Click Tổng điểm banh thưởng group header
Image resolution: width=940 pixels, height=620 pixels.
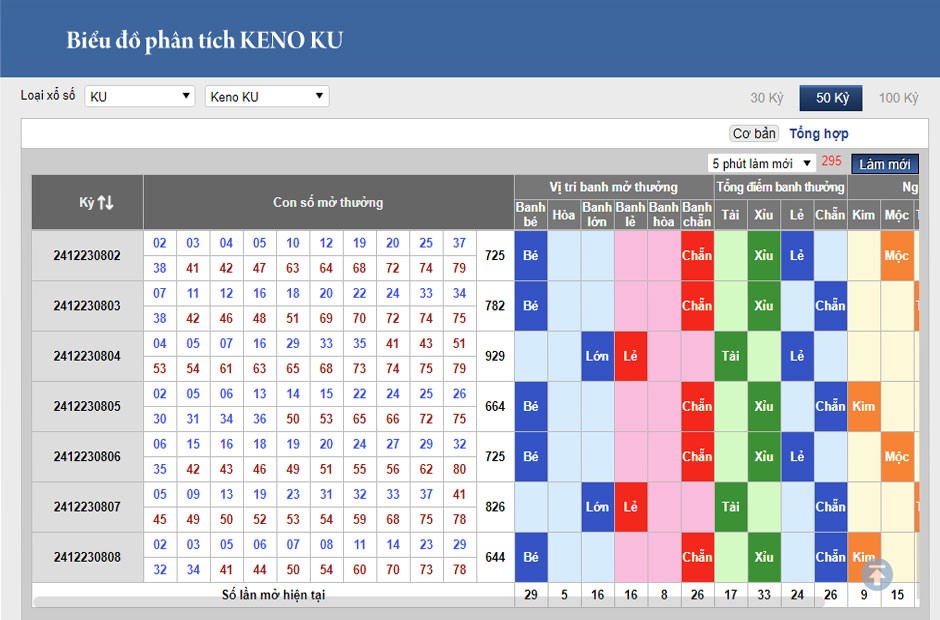780,187
